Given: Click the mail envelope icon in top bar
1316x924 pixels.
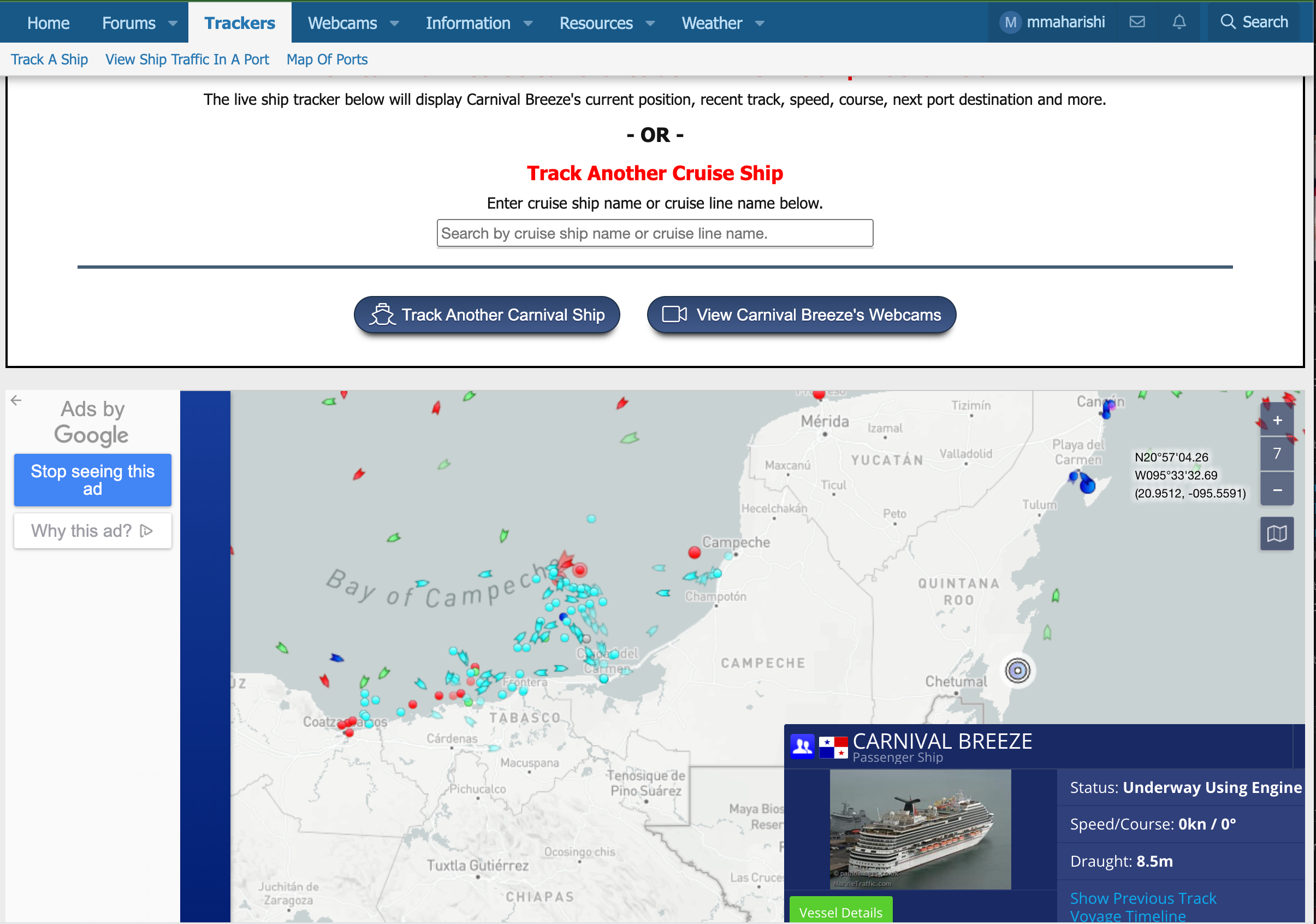Looking at the screenshot, I should click(x=1138, y=22).
